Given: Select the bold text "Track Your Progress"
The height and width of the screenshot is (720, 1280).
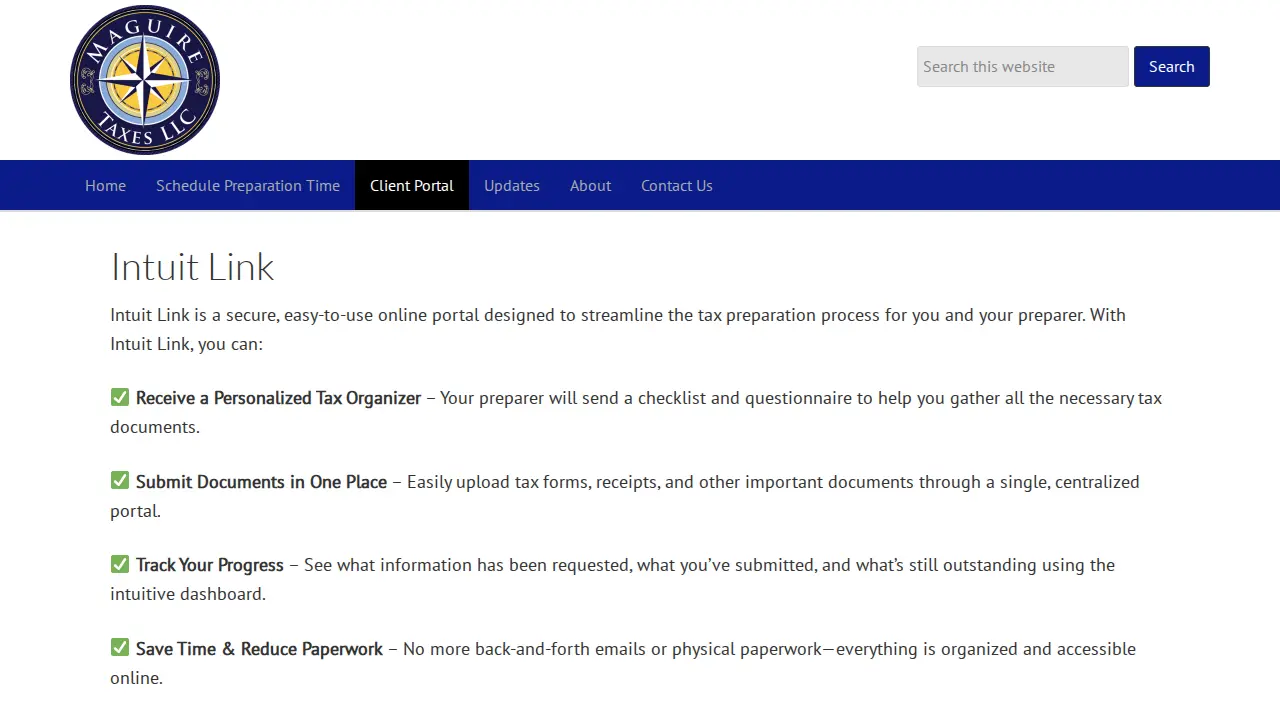Looking at the screenshot, I should coord(210,565).
